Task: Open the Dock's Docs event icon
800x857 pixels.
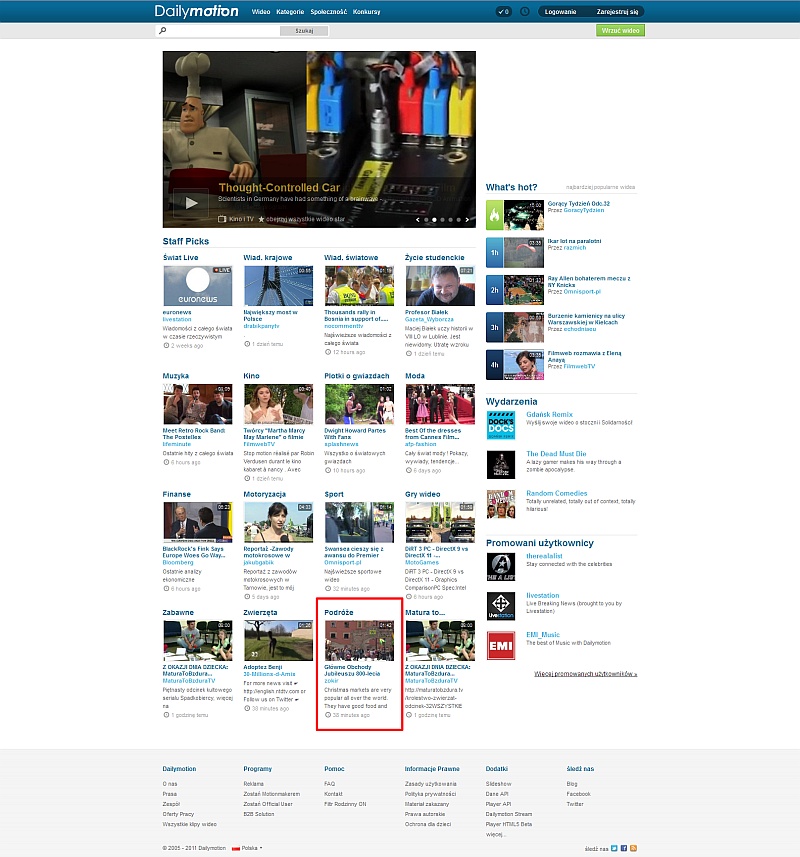Action: click(x=501, y=425)
